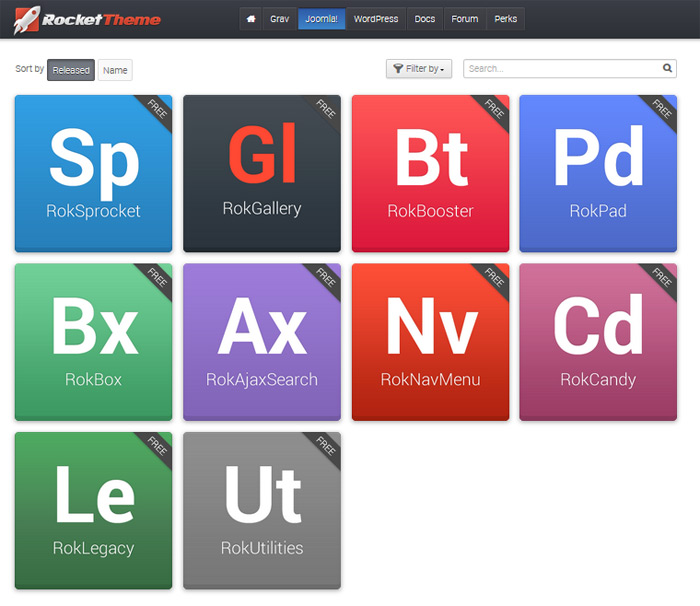Sort extensions by Released
The width and height of the screenshot is (700, 606).
point(71,70)
